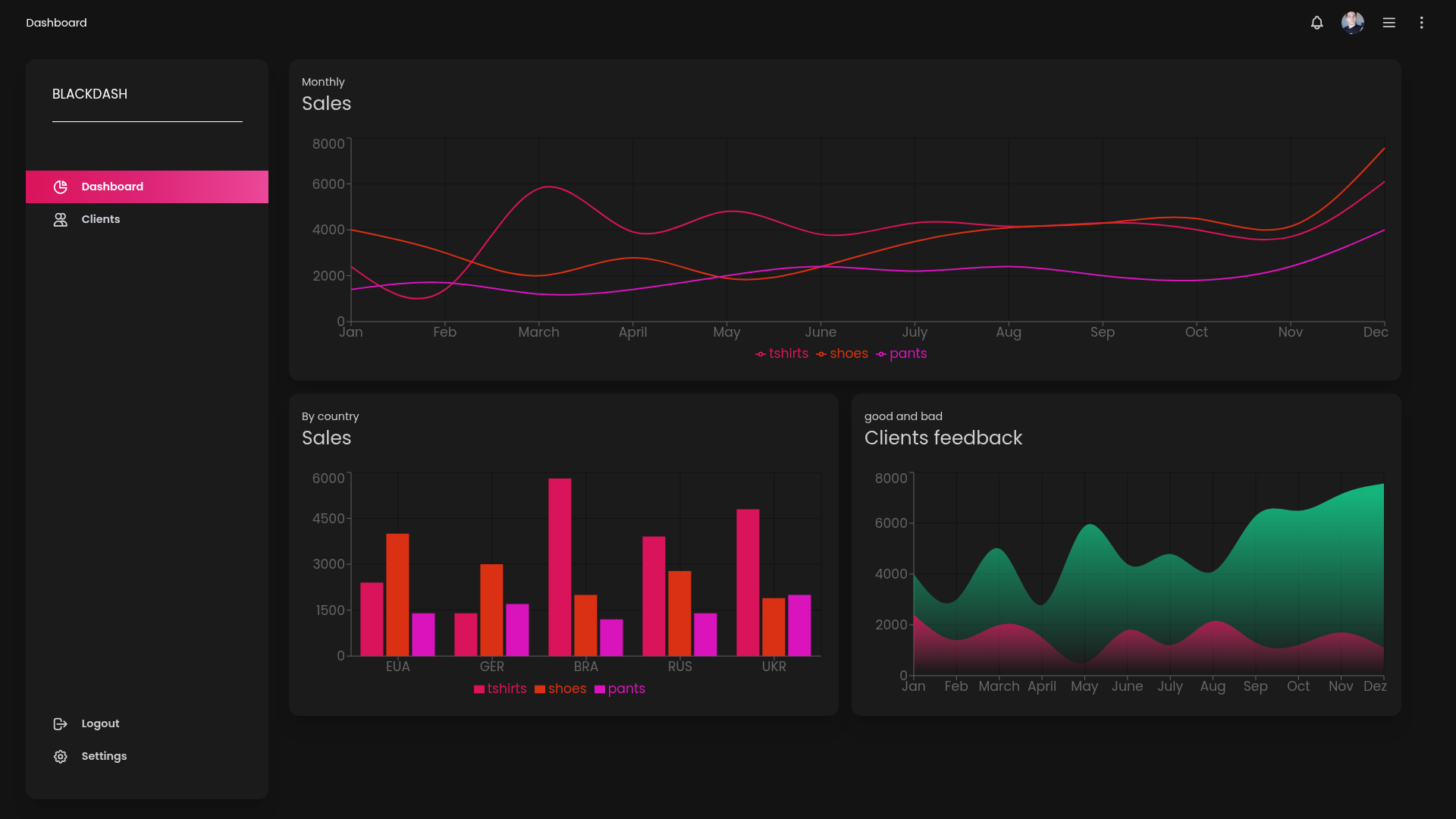Click the tall BRA tshirts bar
Image resolution: width=1456 pixels, height=819 pixels.
click(560, 567)
